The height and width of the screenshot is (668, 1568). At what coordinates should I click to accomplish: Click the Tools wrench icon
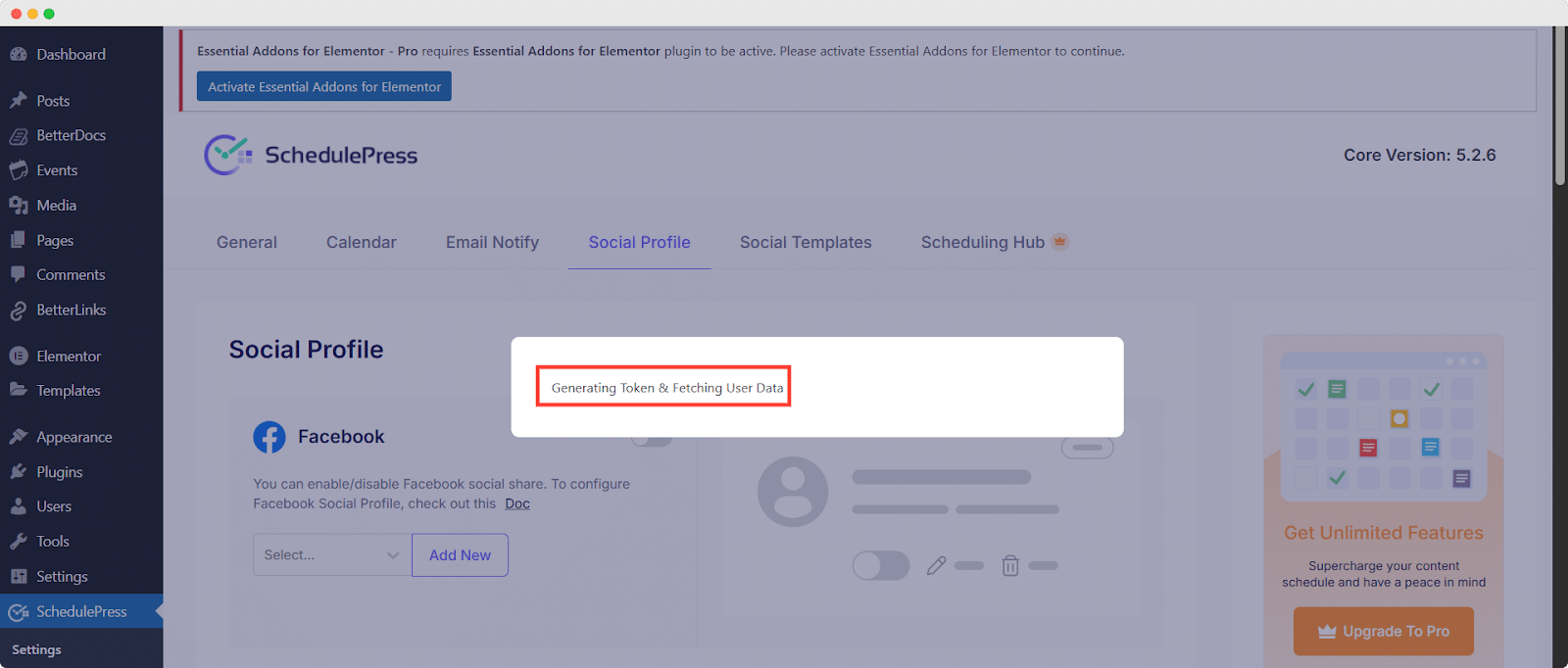pos(18,542)
